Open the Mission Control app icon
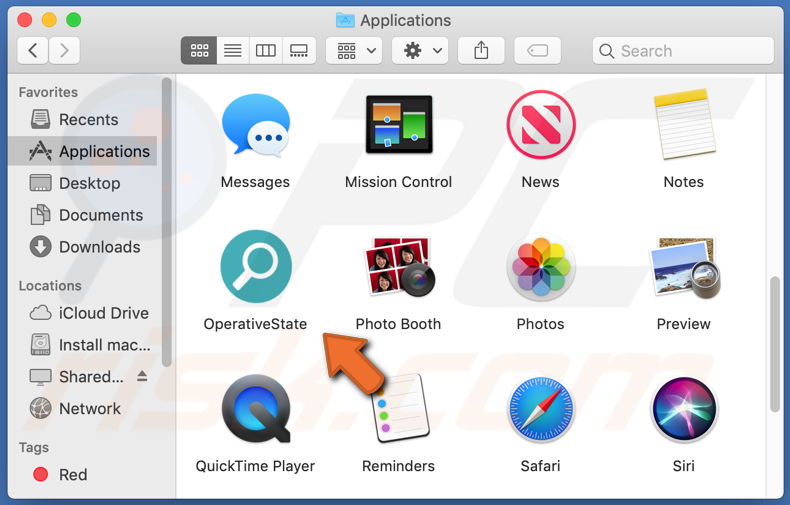Screen dimensions: 790x505 399,124
